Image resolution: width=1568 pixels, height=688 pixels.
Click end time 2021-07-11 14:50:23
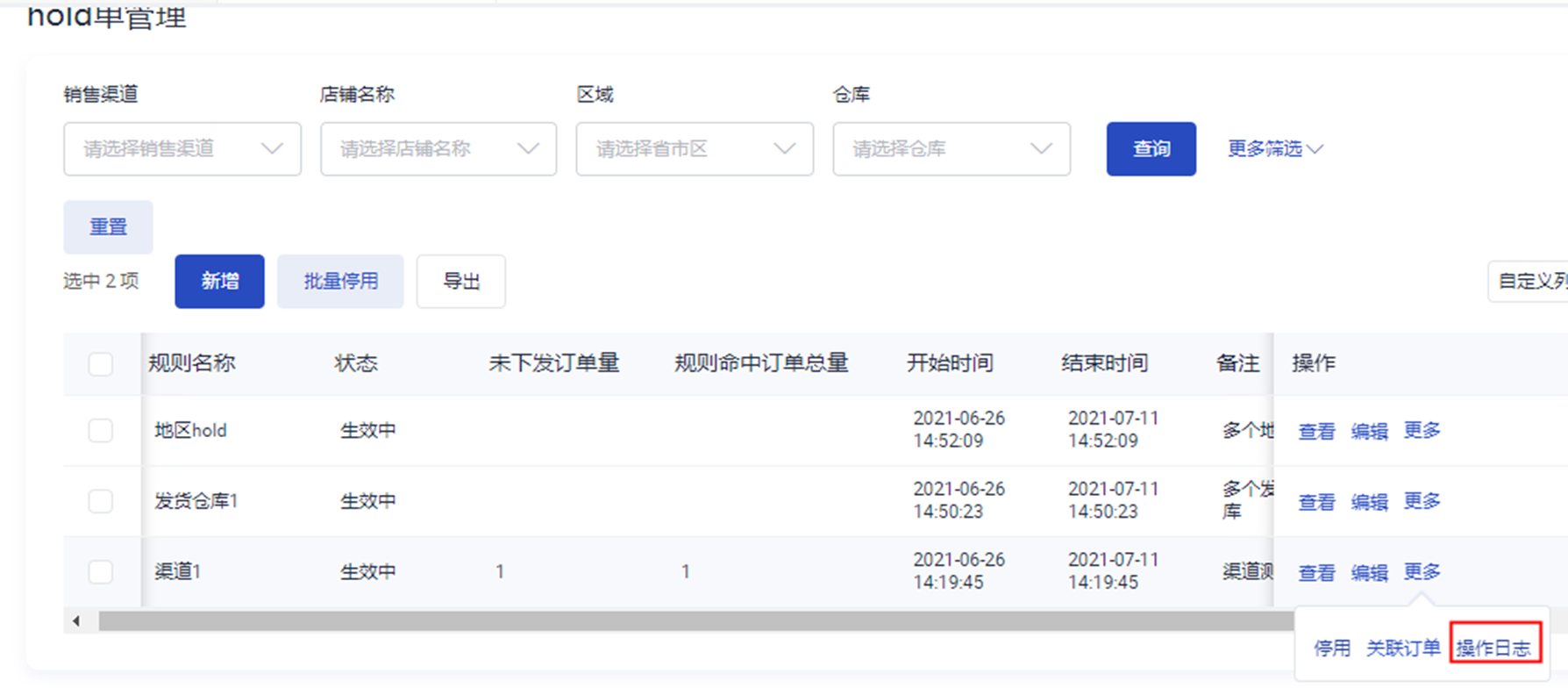pyautogui.click(x=1114, y=500)
